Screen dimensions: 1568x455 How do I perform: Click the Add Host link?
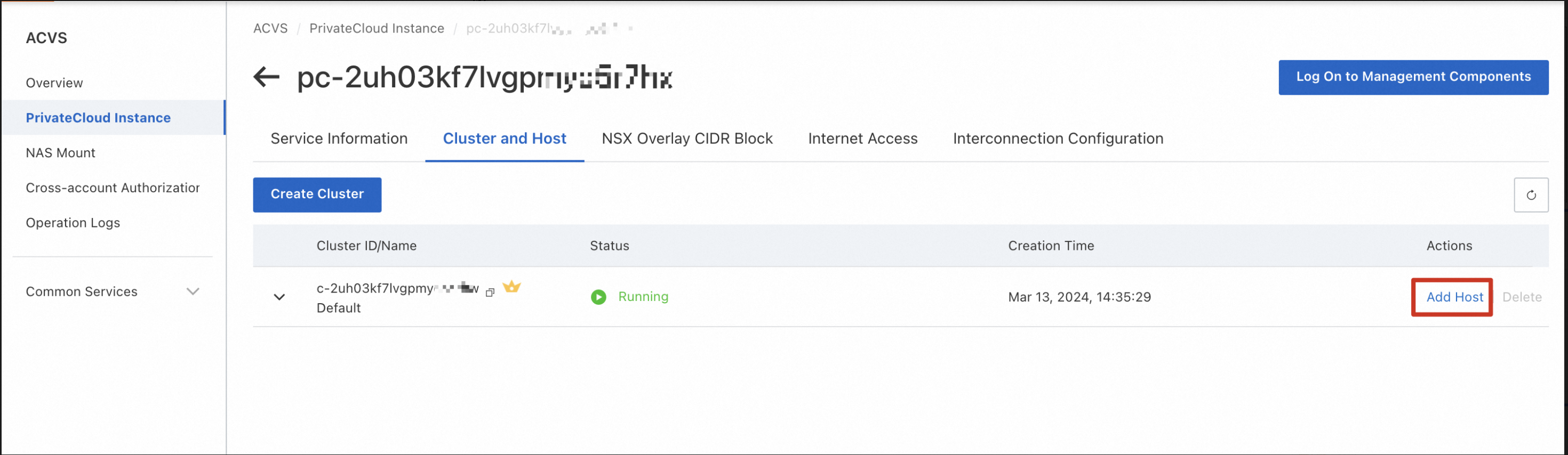coord(1454,297)
